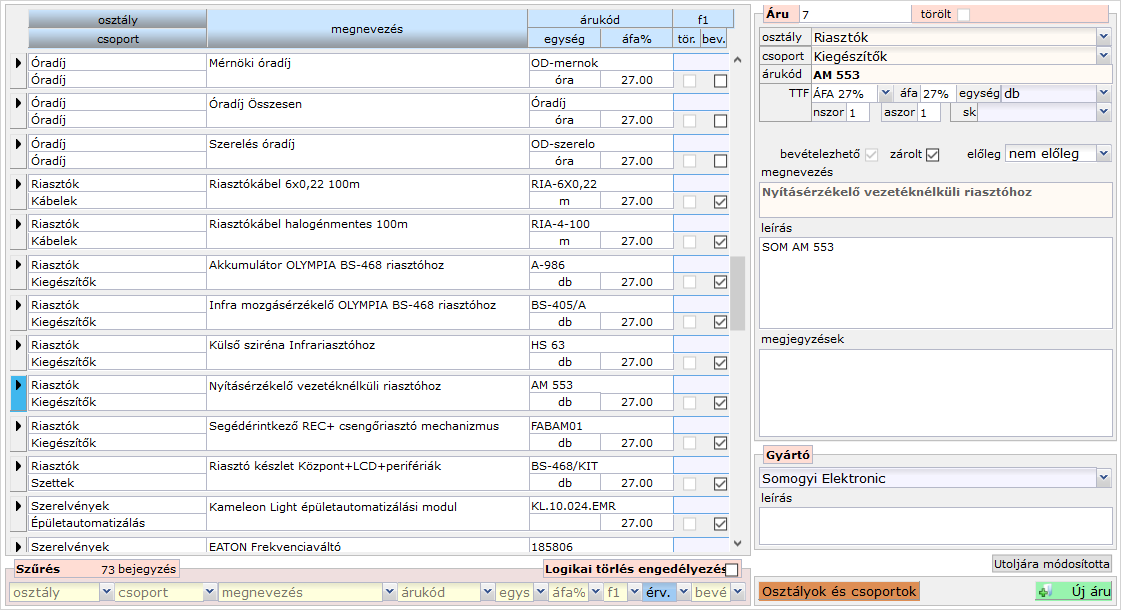This screenshot has width=1121, height=610.
Task: Click the scroll up arrow of item list
Action: coord(738,60)
